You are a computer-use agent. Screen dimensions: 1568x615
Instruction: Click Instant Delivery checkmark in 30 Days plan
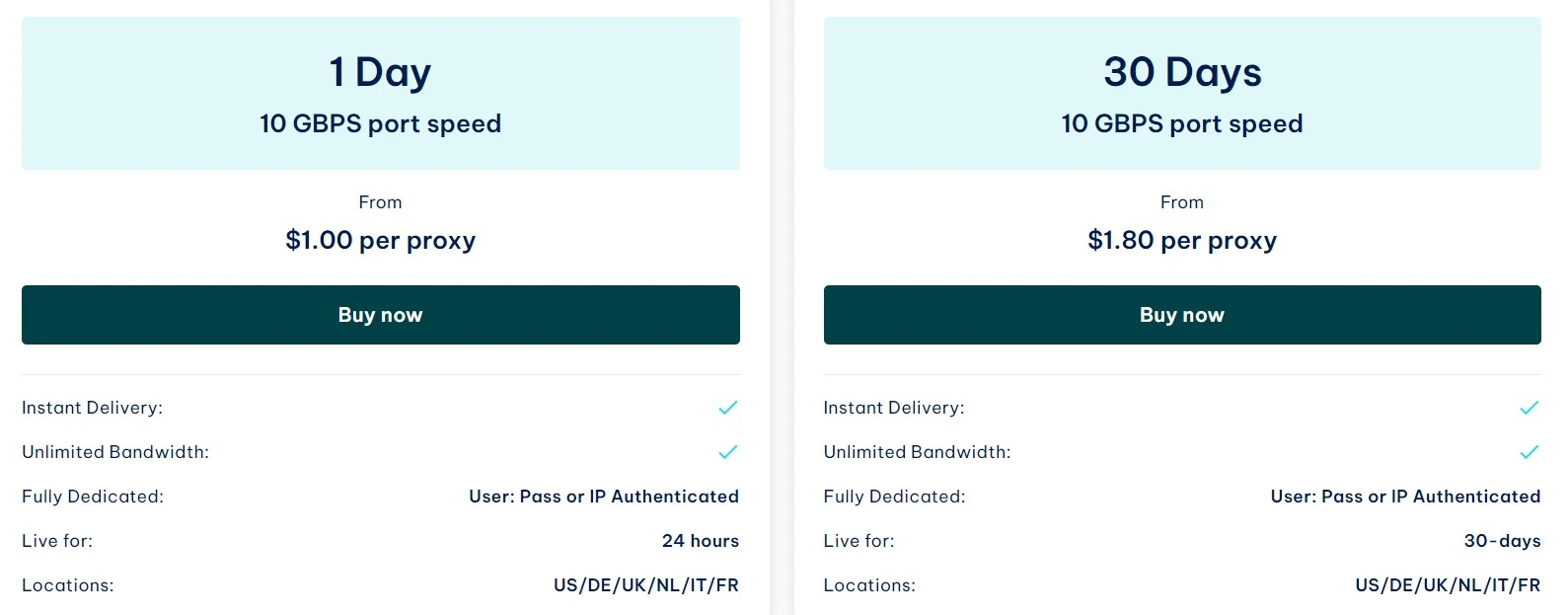(x=1529, y=408)
